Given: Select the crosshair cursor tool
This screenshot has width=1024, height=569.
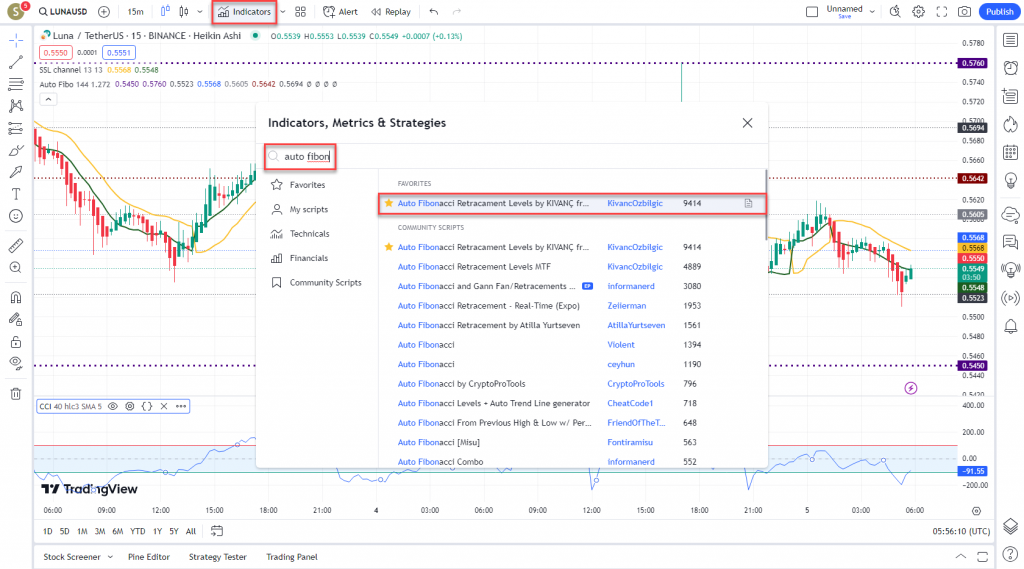Looking at the screenshot, I should [16, 41].
